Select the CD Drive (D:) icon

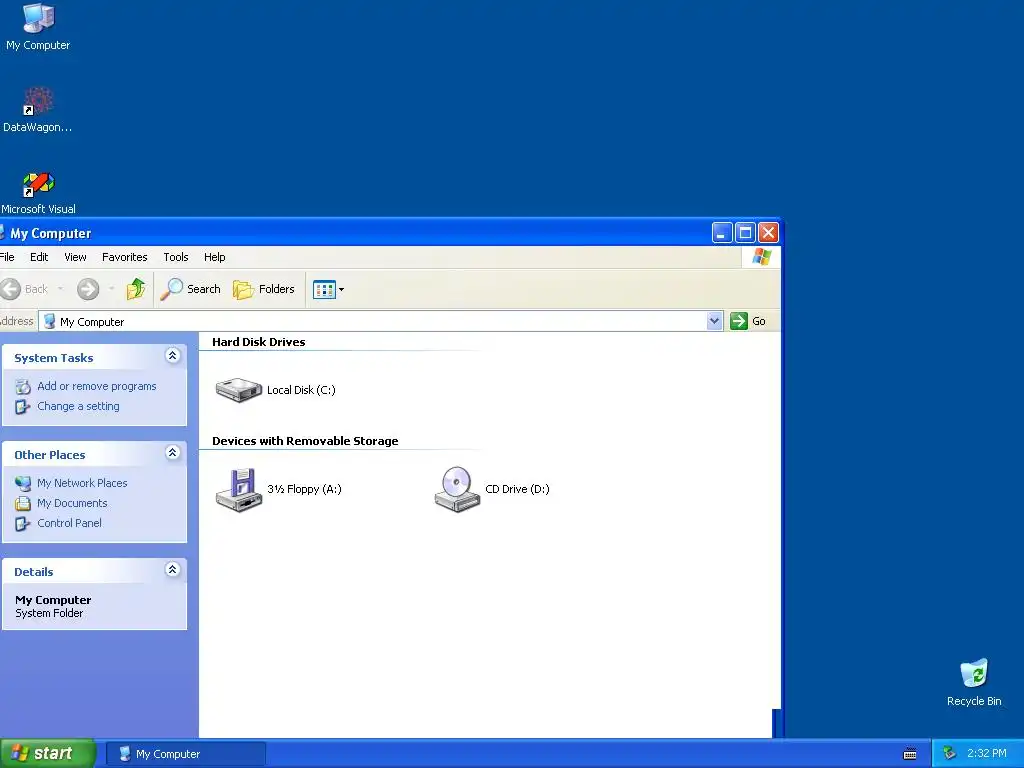[457, 490]
